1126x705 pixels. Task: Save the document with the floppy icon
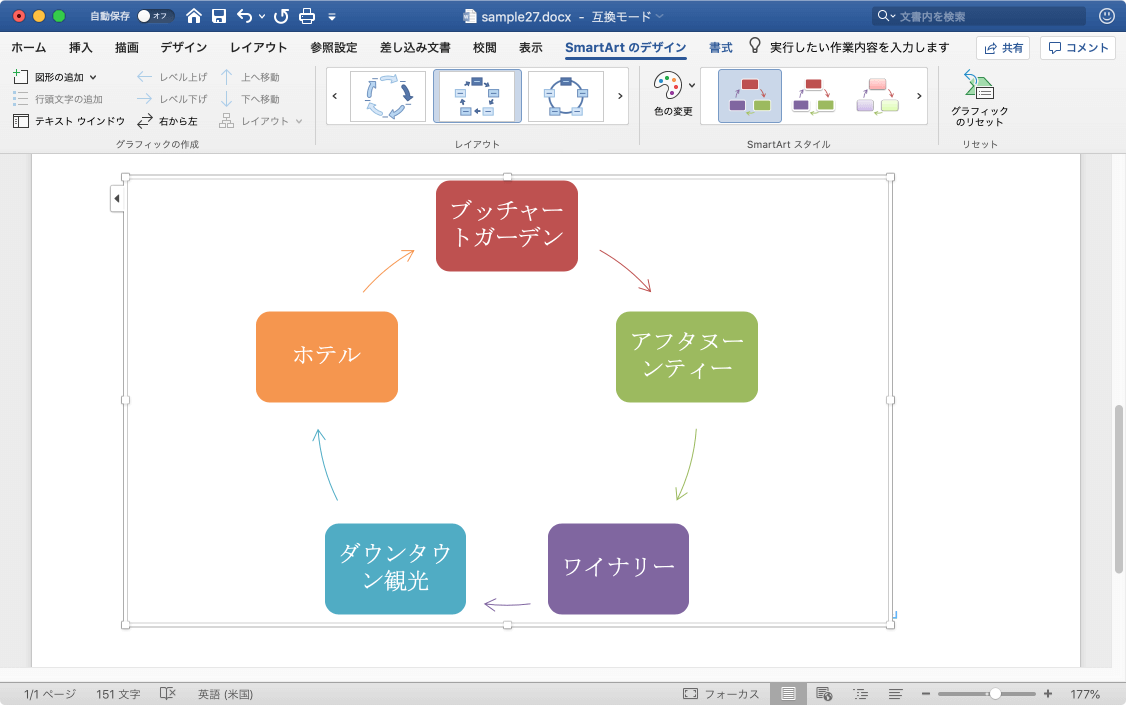[219, 16]
